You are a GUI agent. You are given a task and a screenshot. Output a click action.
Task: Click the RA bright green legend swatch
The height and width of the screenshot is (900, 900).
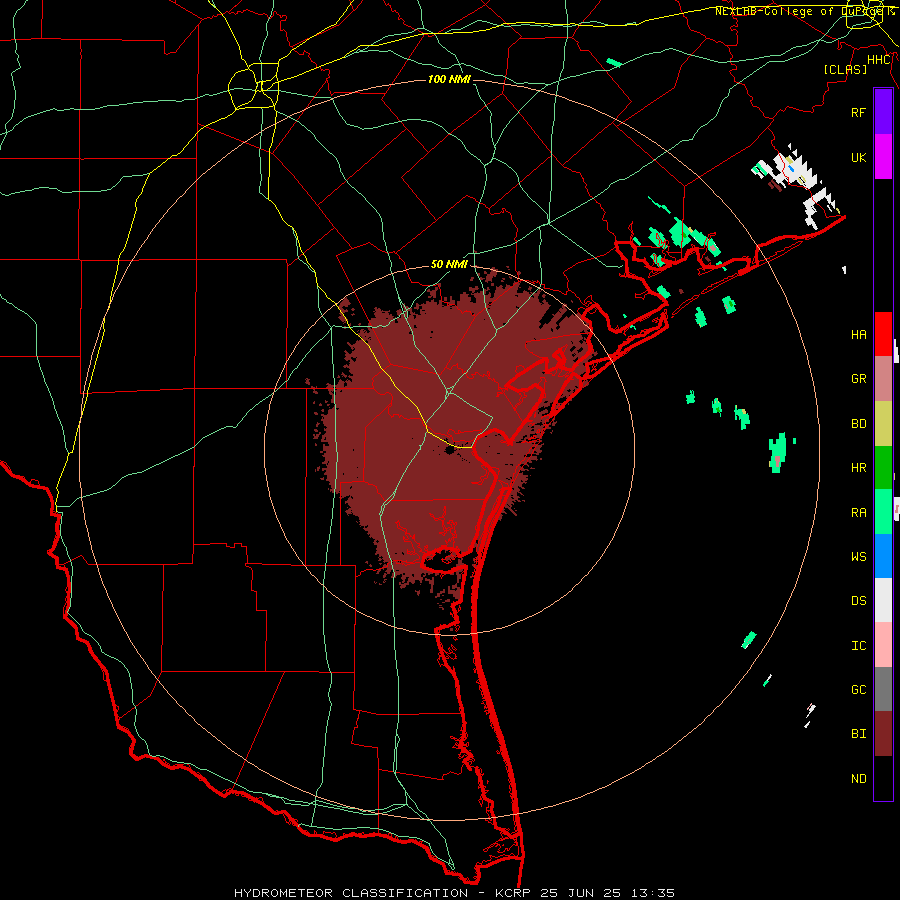click(883, 512)
